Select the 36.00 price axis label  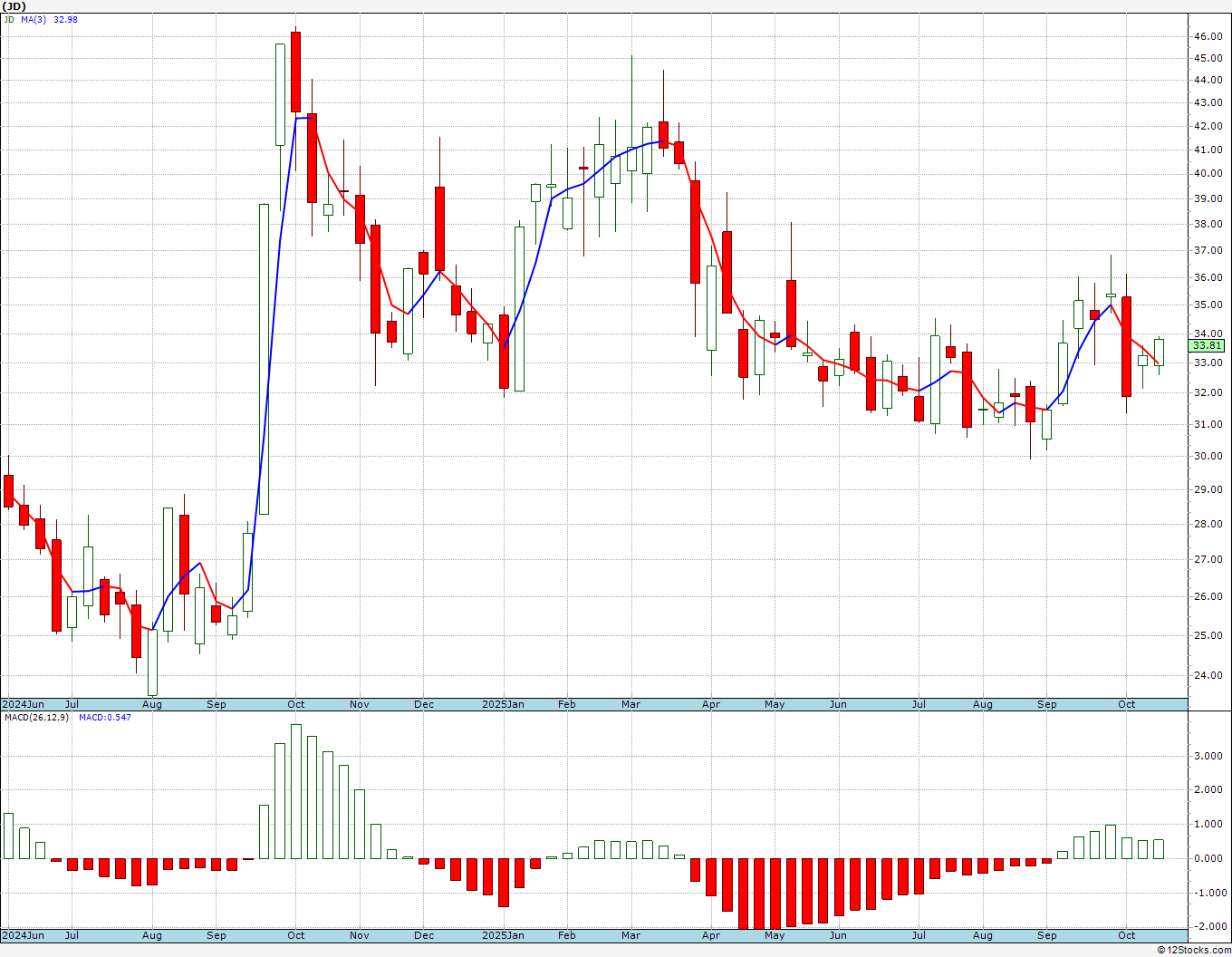(x=1208, y=278)
